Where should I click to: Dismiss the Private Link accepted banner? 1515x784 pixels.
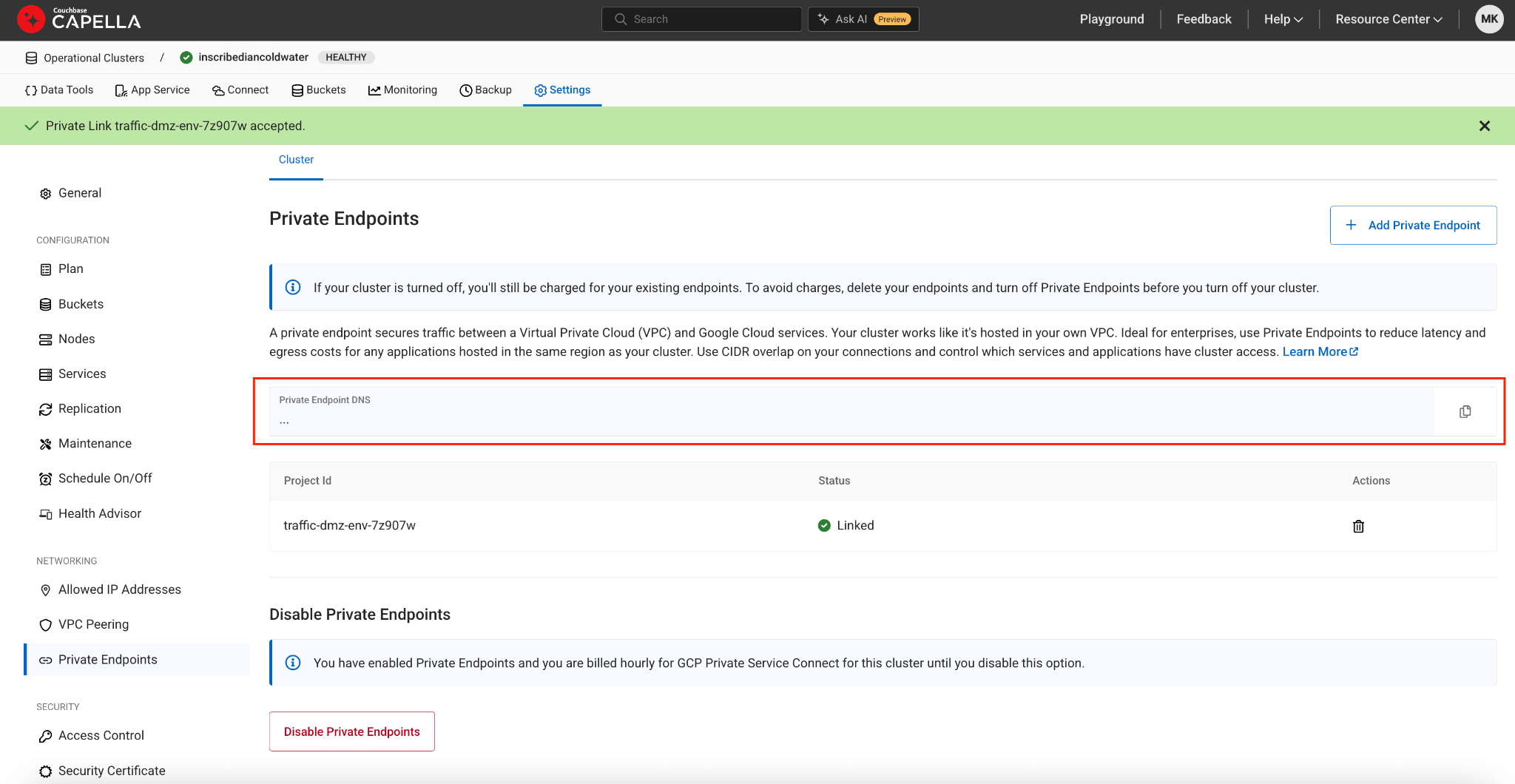(1484, 126)
